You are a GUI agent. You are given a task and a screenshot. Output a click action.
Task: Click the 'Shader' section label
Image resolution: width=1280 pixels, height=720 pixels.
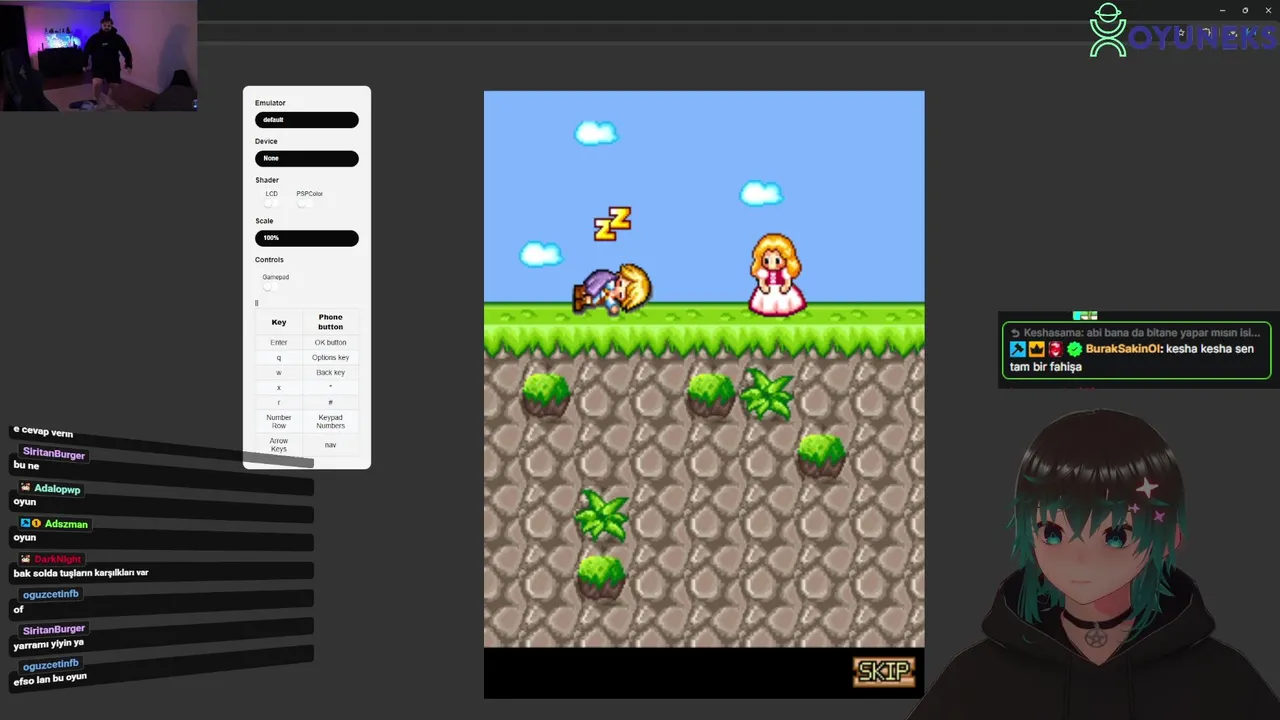pyautogui.click(x=267, y=180)
